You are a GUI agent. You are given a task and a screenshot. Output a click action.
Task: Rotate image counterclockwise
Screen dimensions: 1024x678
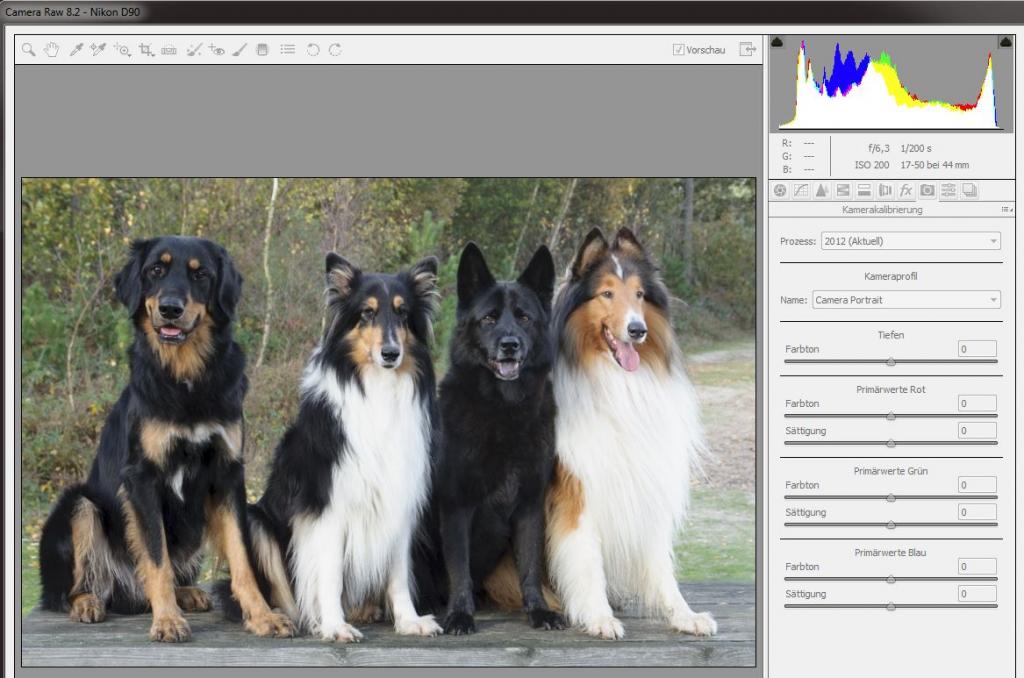coord(313,50)
